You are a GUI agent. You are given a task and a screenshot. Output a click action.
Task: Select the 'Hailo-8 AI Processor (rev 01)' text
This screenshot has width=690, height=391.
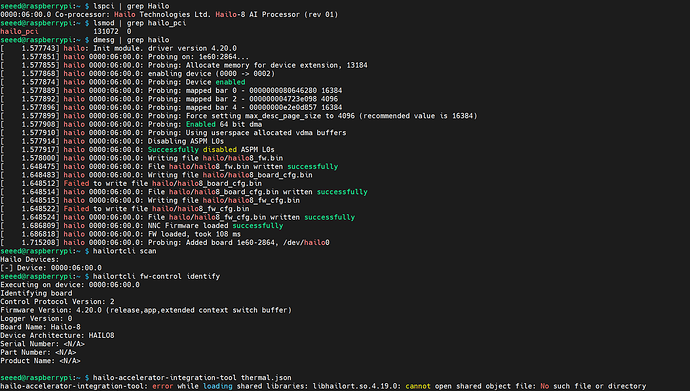(x=276, y=15)
